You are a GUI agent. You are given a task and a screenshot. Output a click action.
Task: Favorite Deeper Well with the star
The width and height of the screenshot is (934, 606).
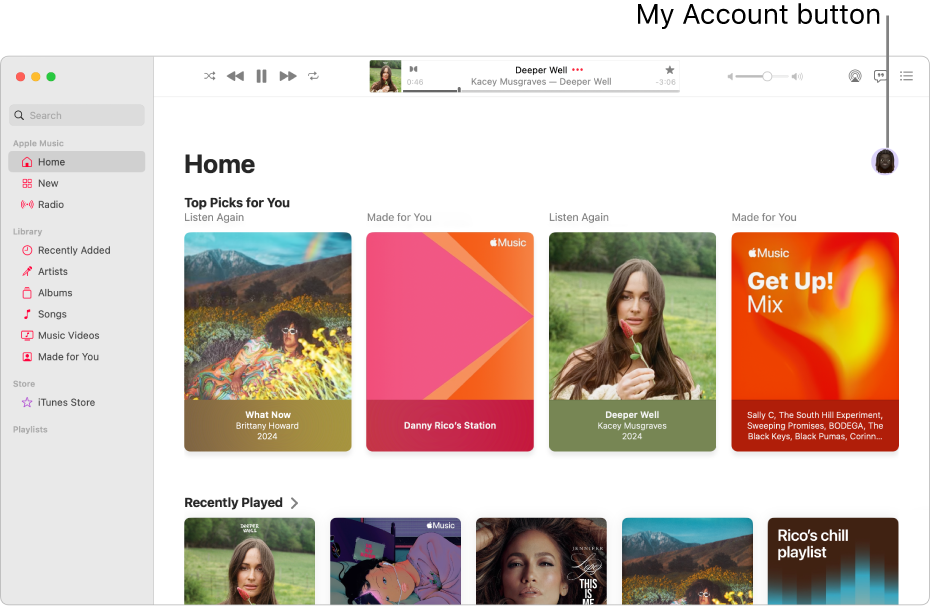(669, 70)
